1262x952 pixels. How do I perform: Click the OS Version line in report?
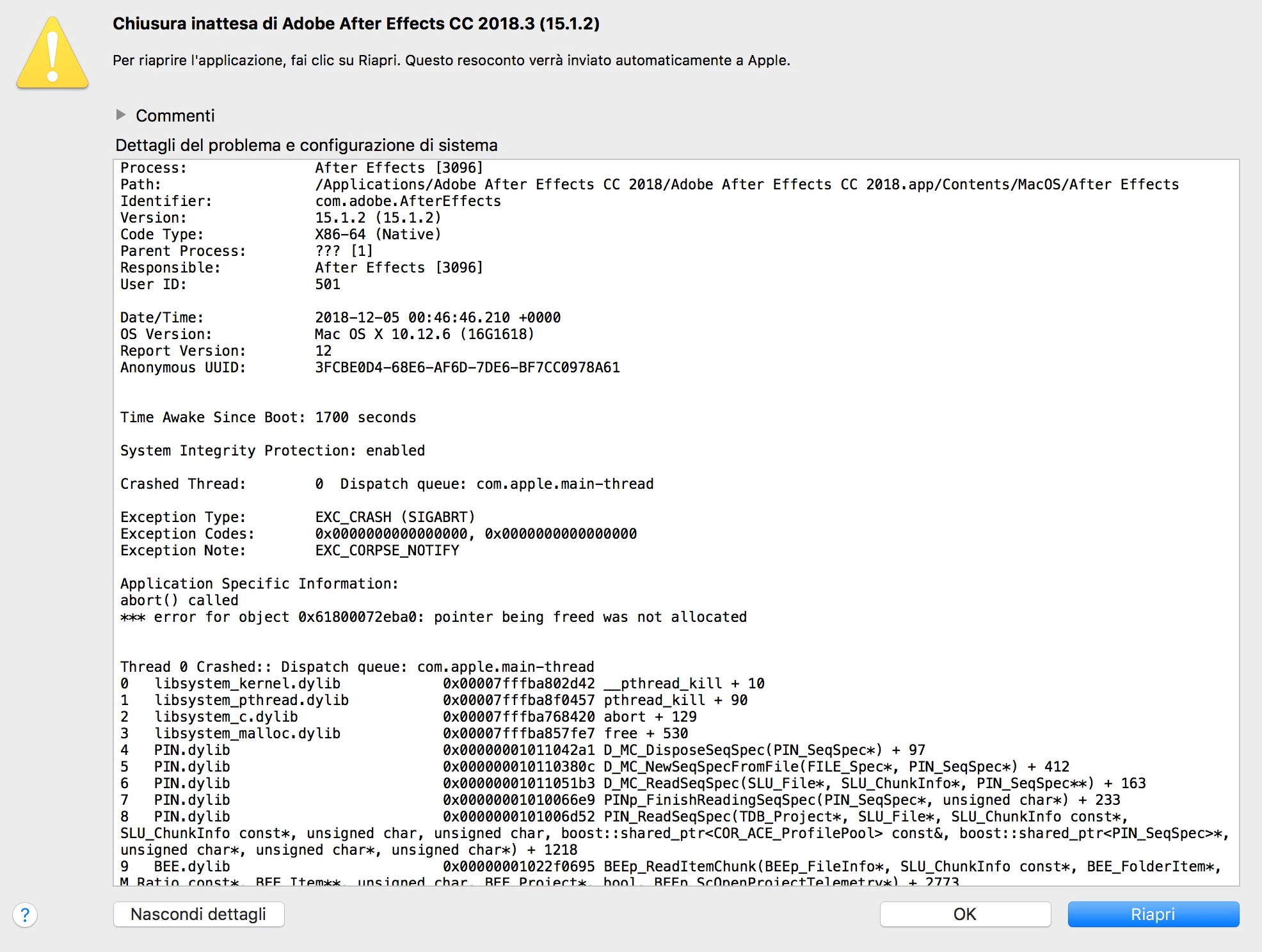pos(326,334)
